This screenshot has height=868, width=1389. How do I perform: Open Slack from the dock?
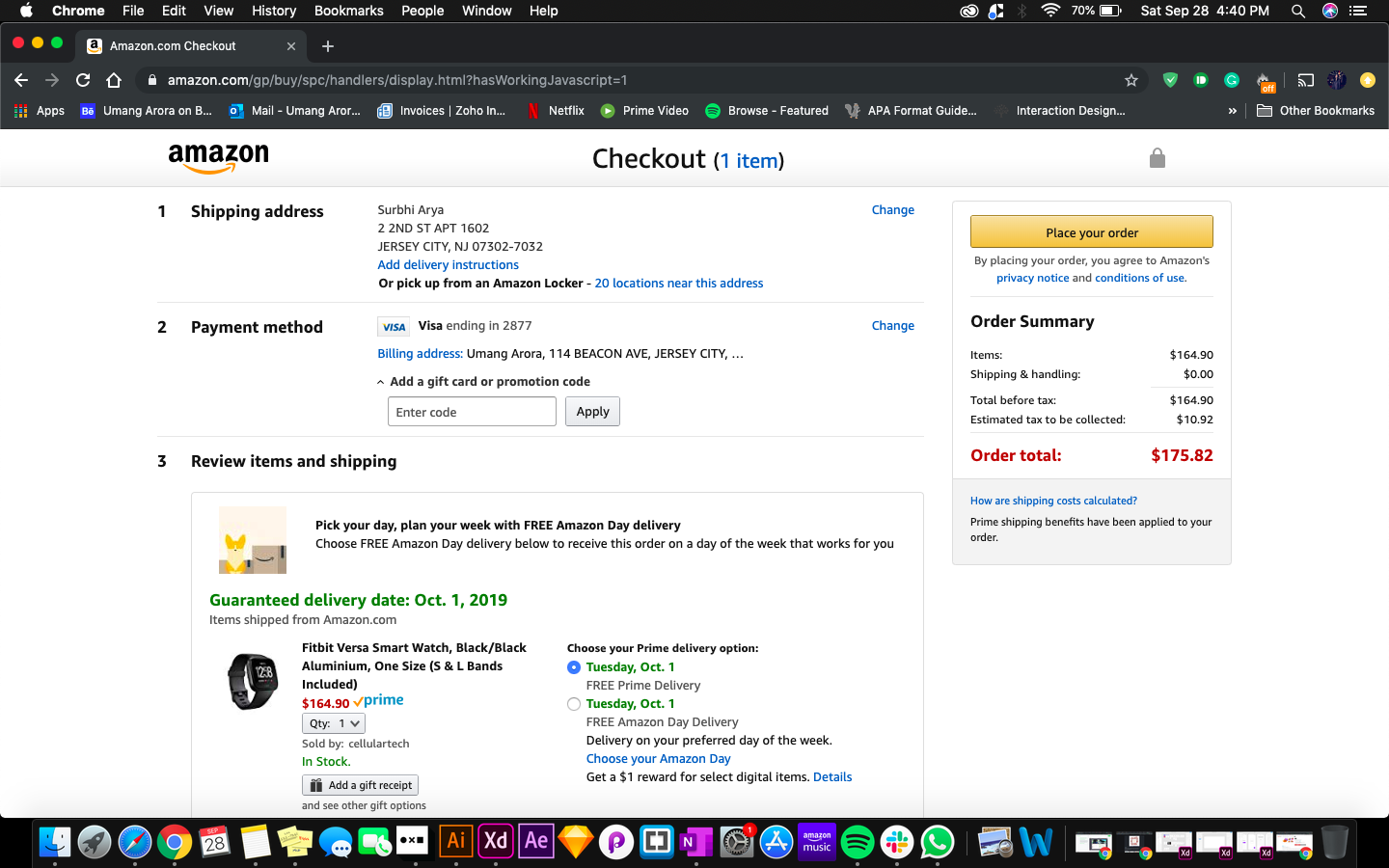click(x=897, y=841)
